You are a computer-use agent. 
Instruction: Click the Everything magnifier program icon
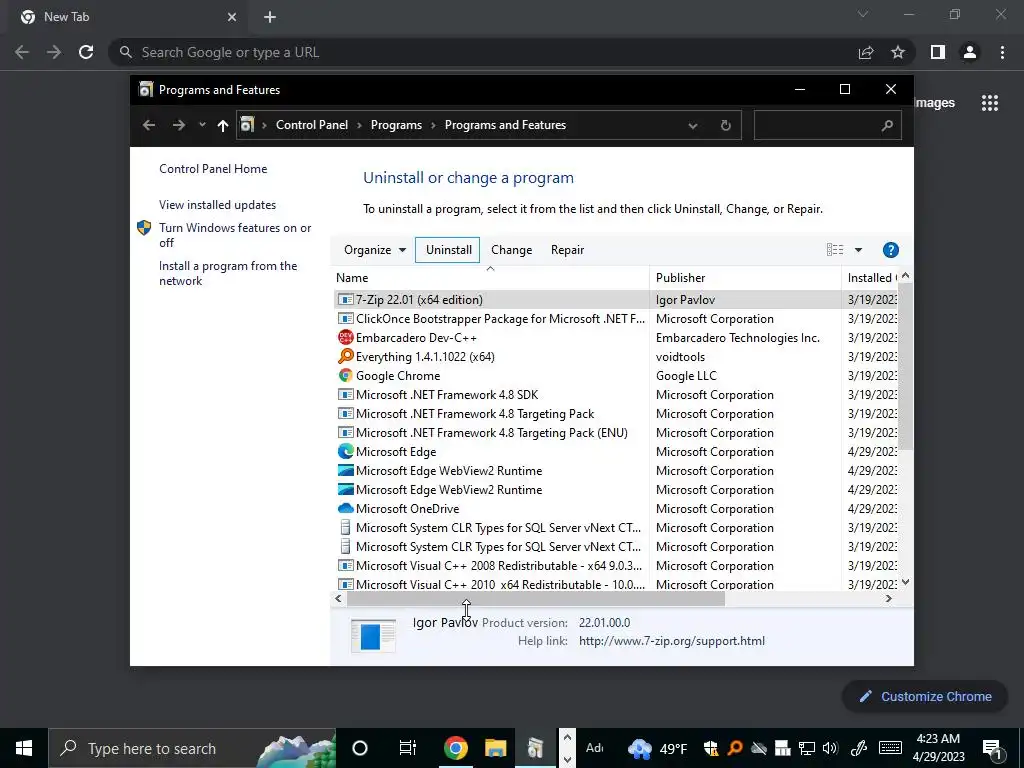[345, 357]
